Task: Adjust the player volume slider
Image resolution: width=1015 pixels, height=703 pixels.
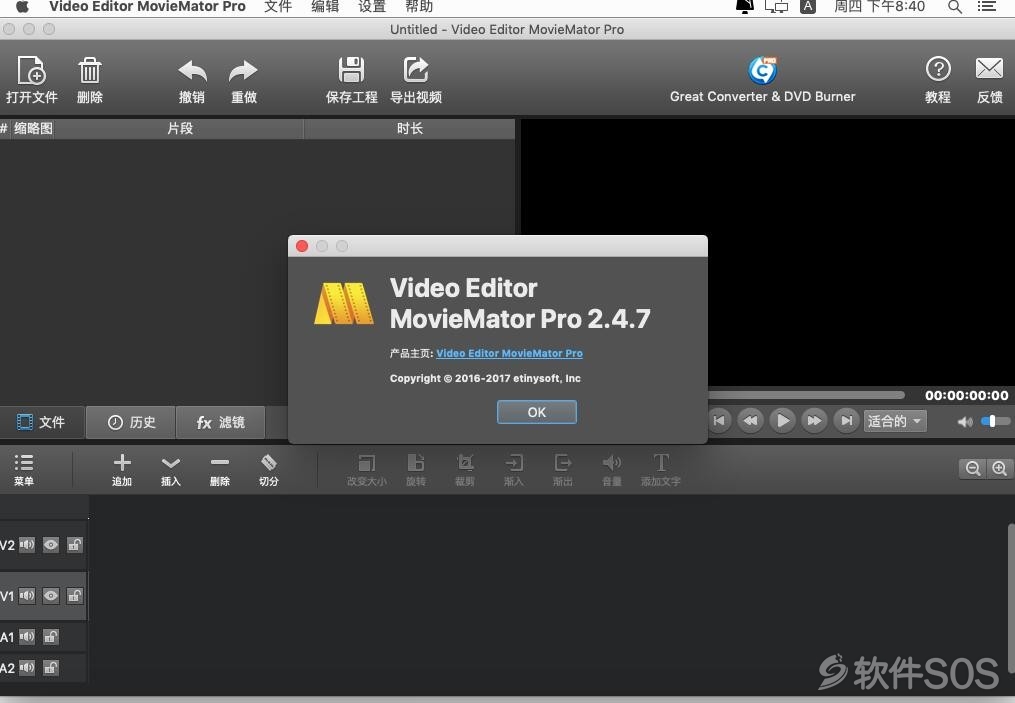Action: (x=995, y=421)
